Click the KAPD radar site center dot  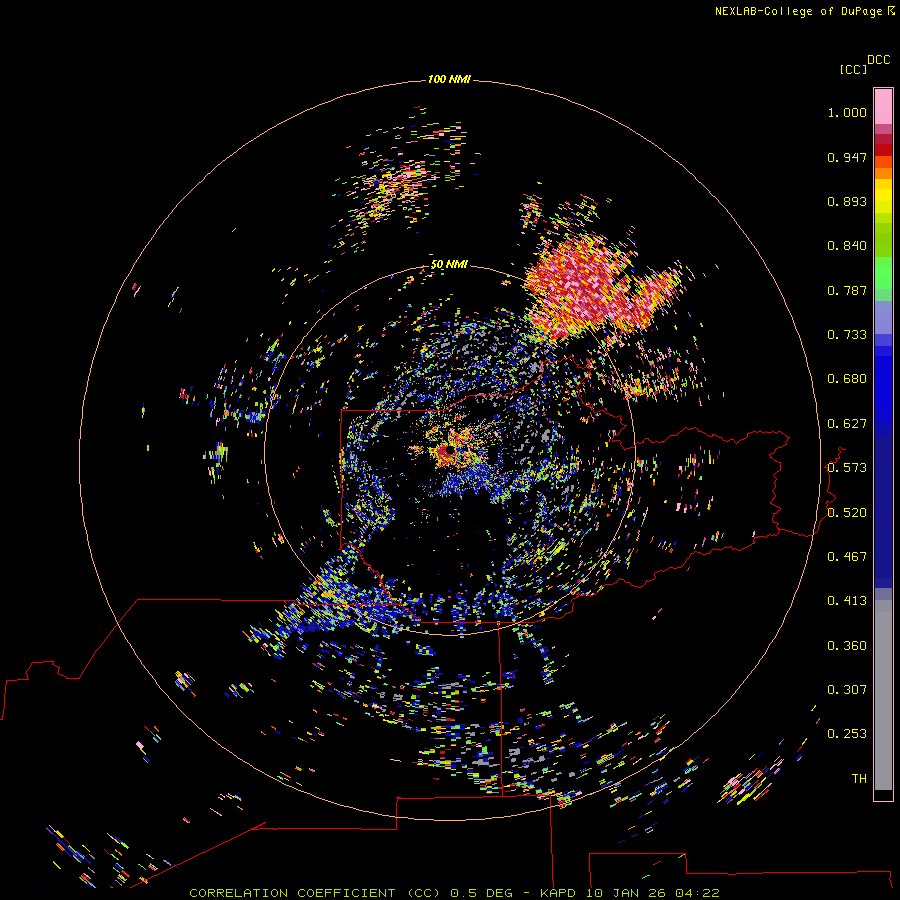point(449,451)
